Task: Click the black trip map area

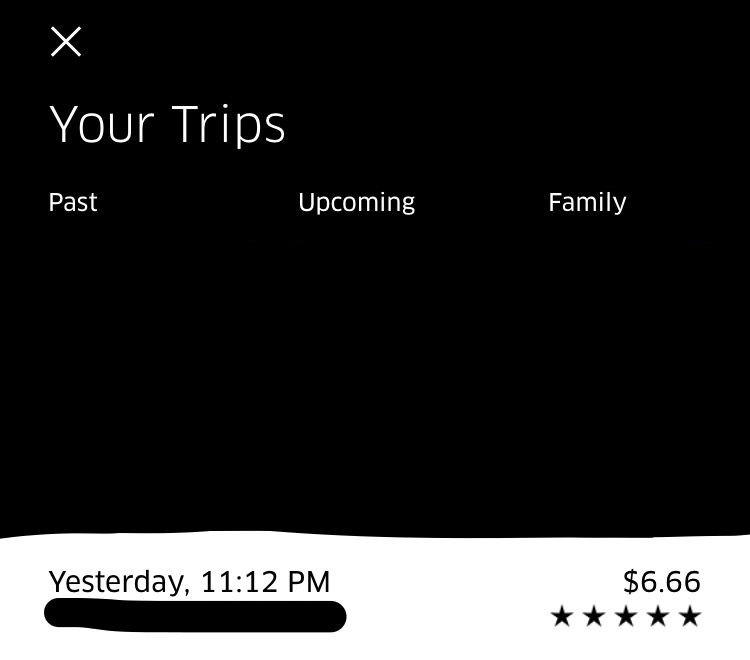Action: pyautogui.click(x=375, y=380)
